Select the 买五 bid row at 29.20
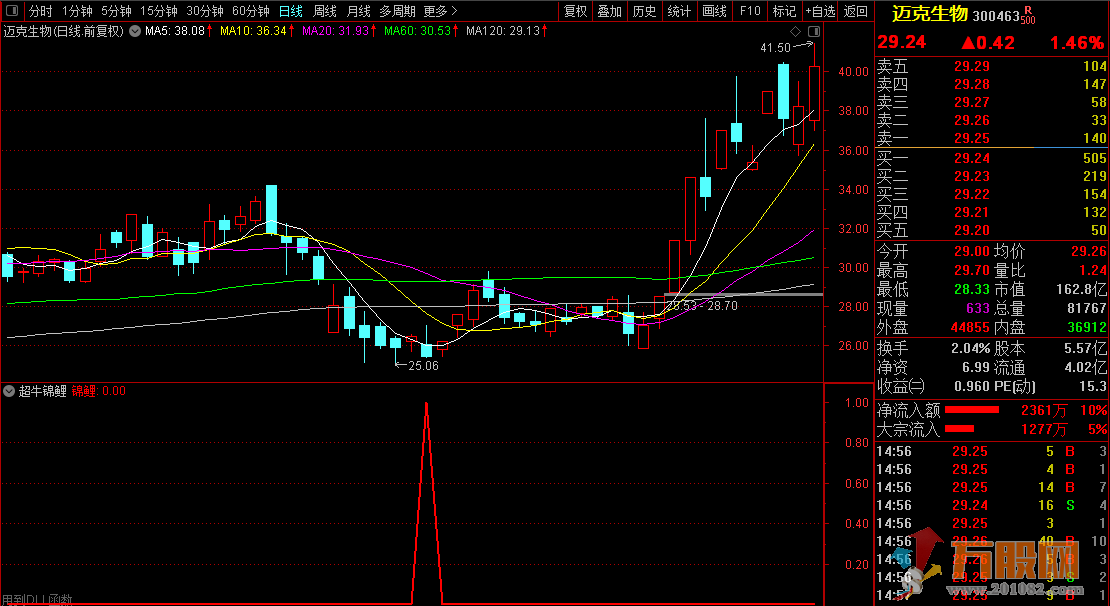This screenshot has height=606, width=1110. pyautogui.click(x=992, y=230)
